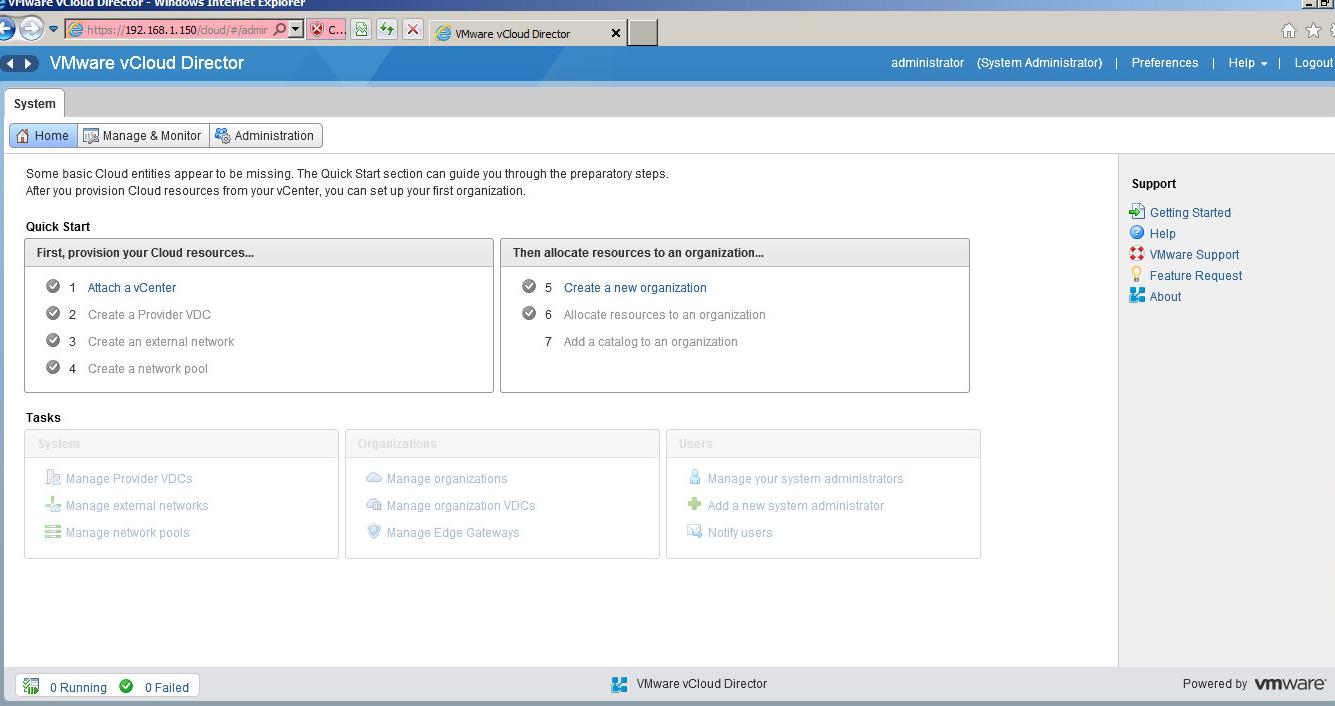
Task: Click the compatibility view page icon
Action: point(361,29)
